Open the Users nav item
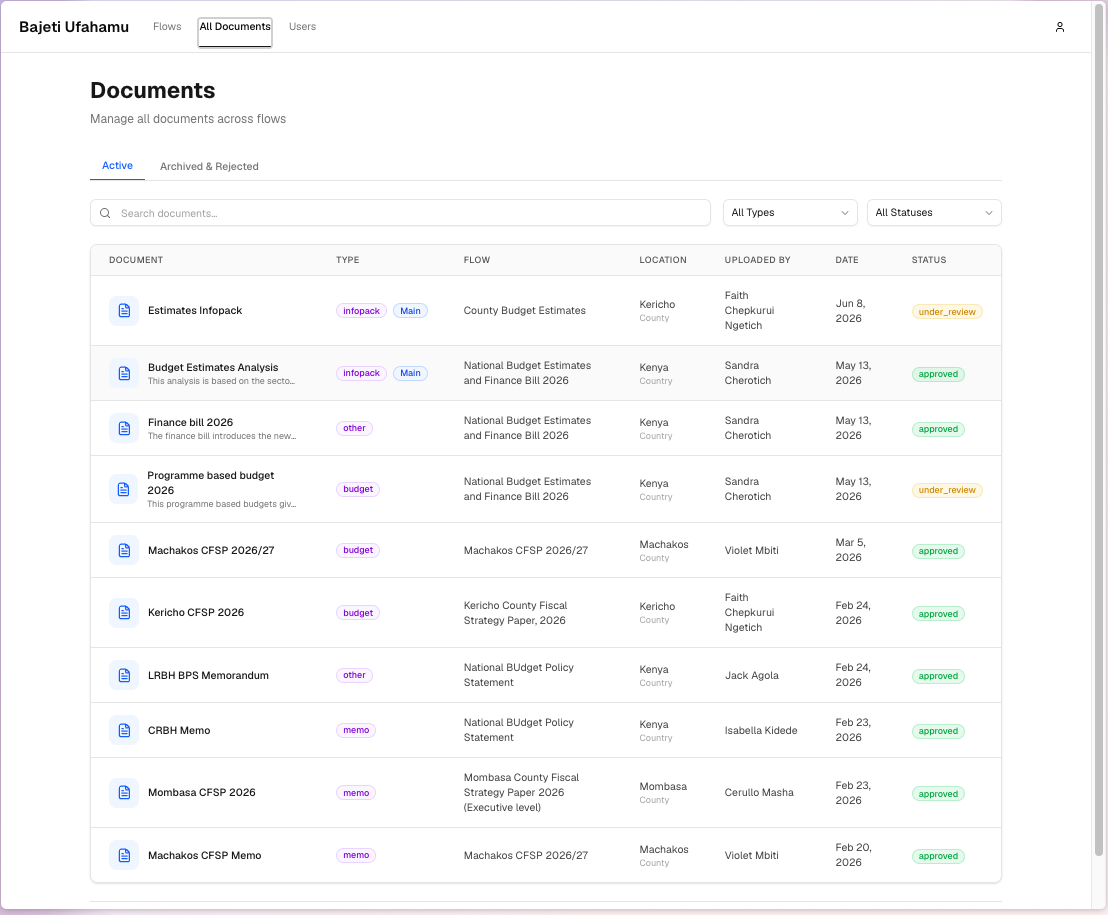1108x915 pixels. coord(302,27)
